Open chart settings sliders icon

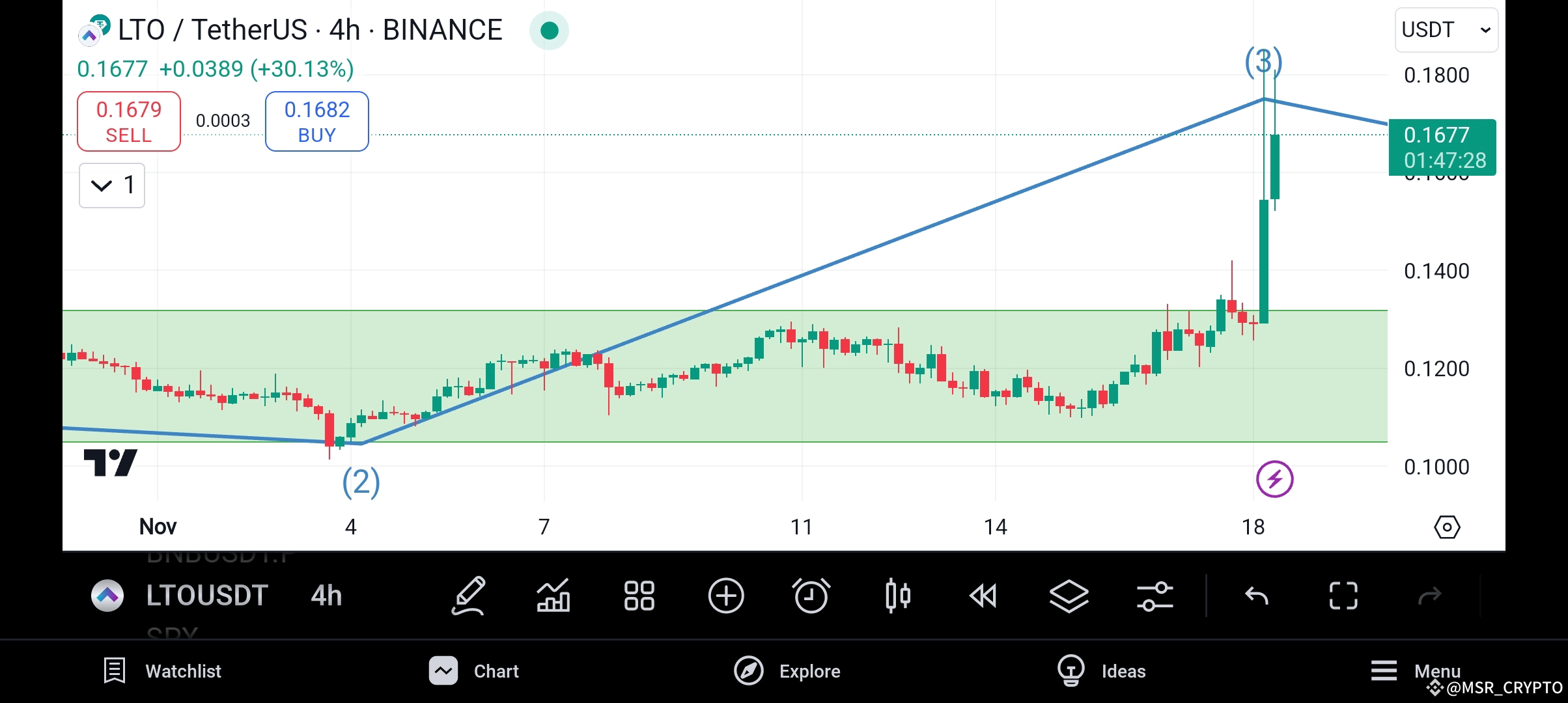point(1155,596)
